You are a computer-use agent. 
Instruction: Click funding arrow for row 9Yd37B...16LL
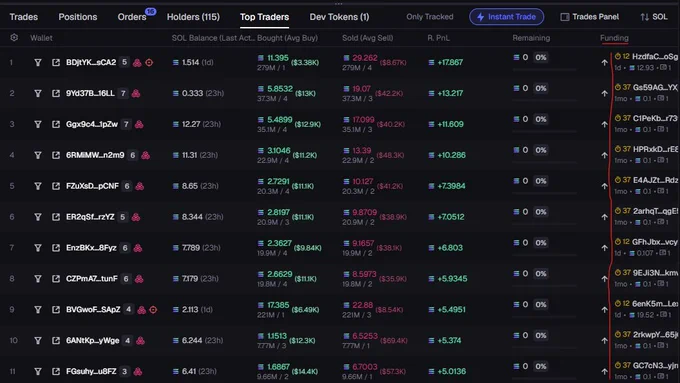point(605,93)
